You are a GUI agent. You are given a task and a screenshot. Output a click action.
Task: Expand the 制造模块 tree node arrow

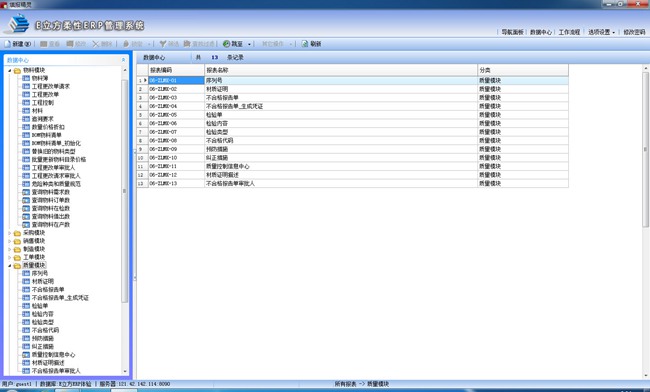pos(10,249)
